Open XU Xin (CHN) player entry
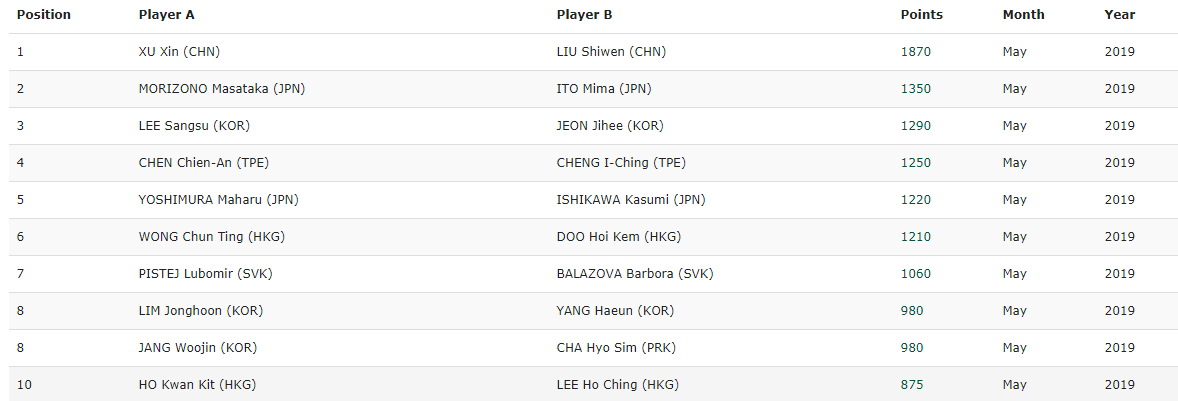Viewport: 1178px width, 401px height. [180, 52]
